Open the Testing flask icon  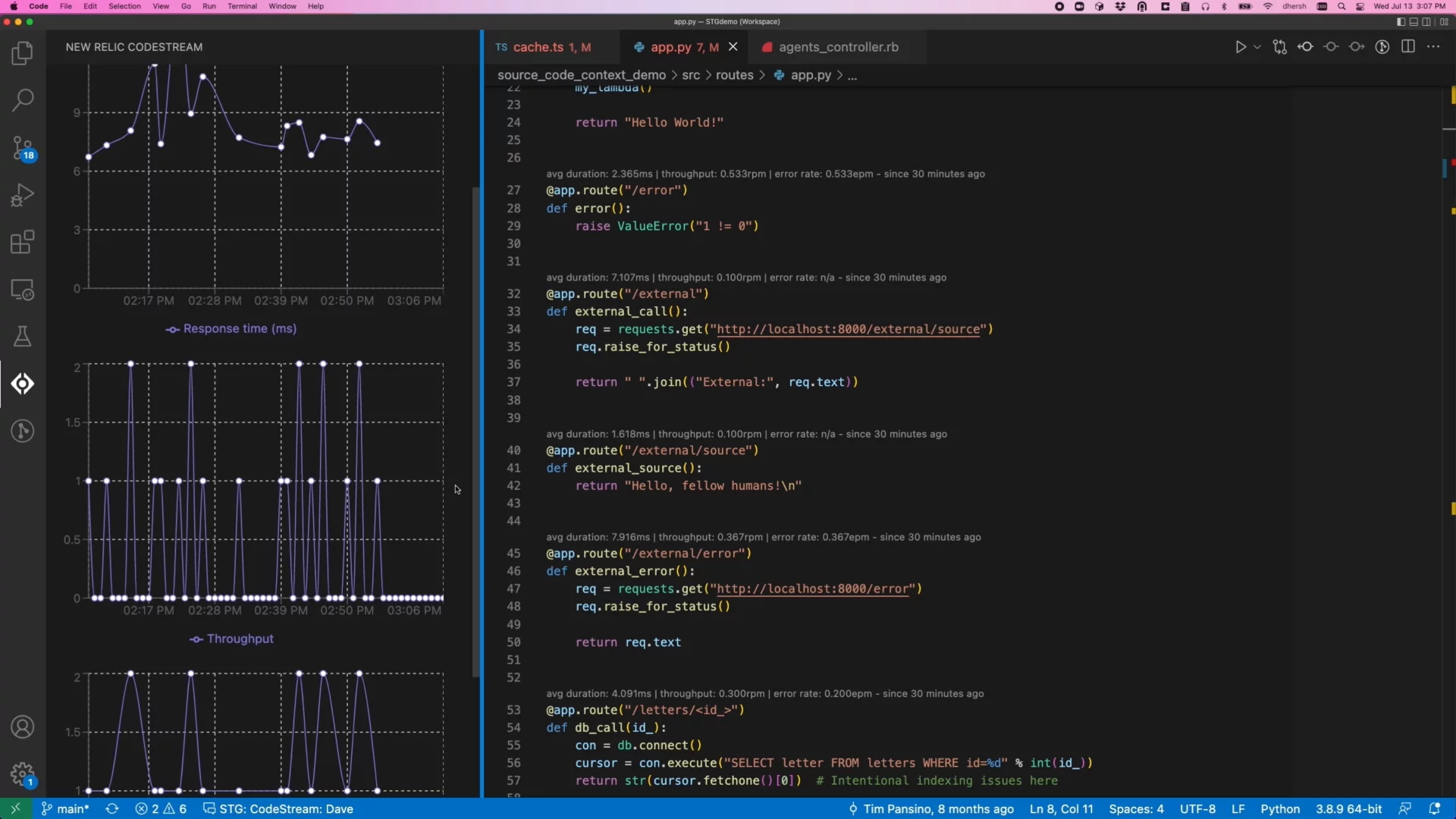click(23, 336)
